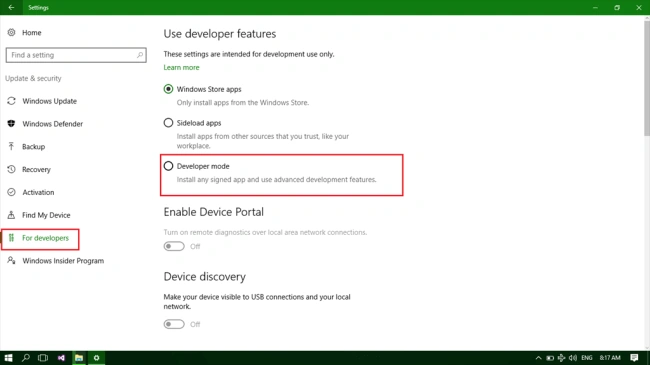The height and width of the screenshot is (365, 650).
Task: Toggle Device discovery switch
Action: coord(174,324)
